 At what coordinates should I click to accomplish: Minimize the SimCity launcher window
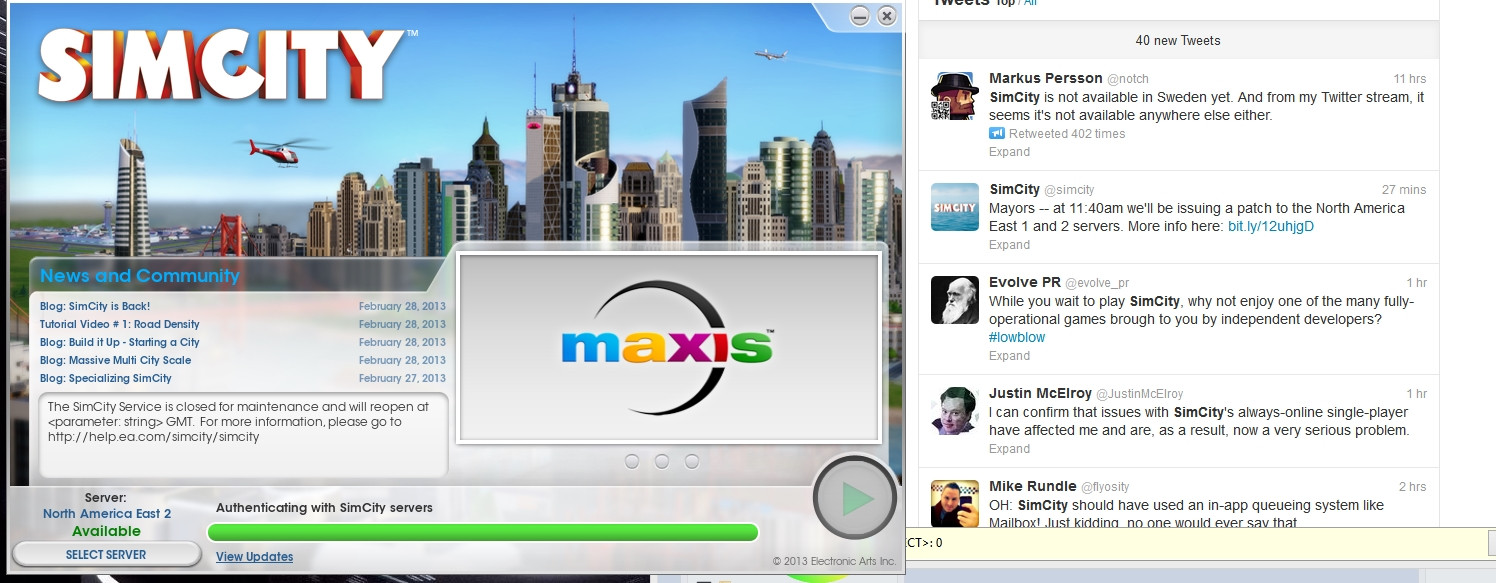(x=860, y=16)
